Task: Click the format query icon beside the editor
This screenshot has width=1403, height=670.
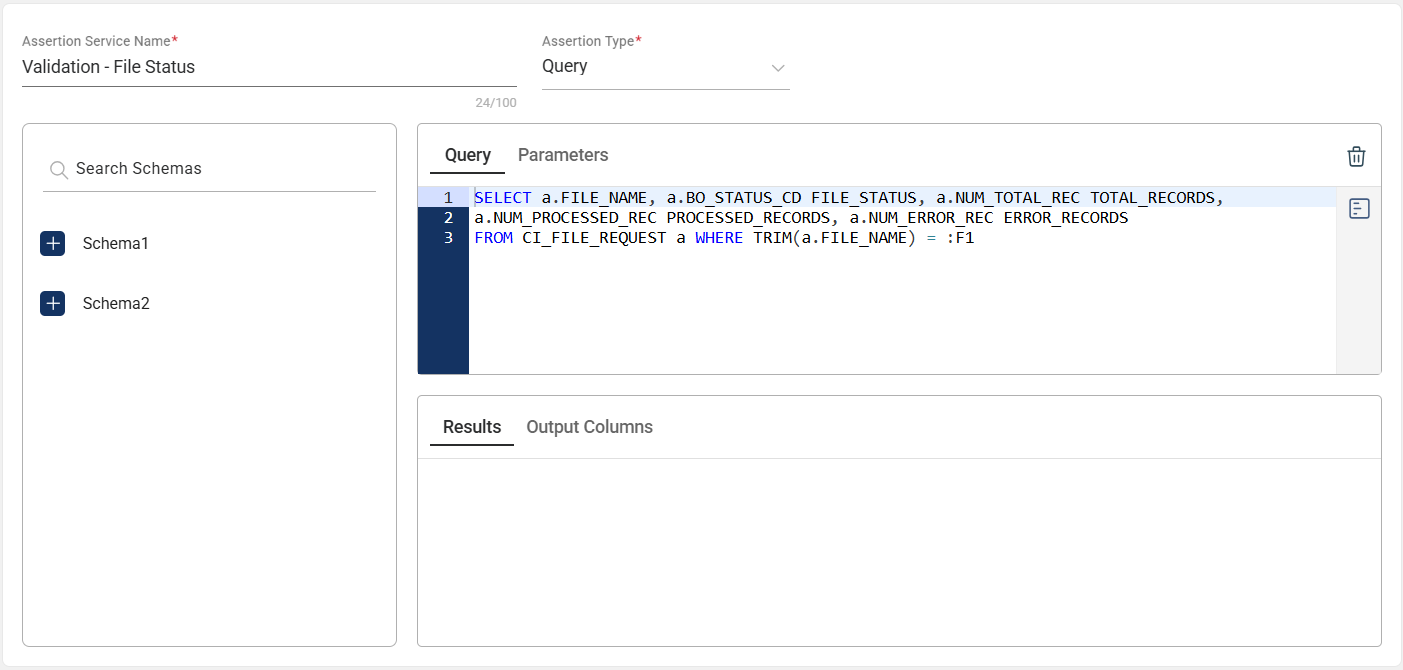Action: tap(1358, 209)
